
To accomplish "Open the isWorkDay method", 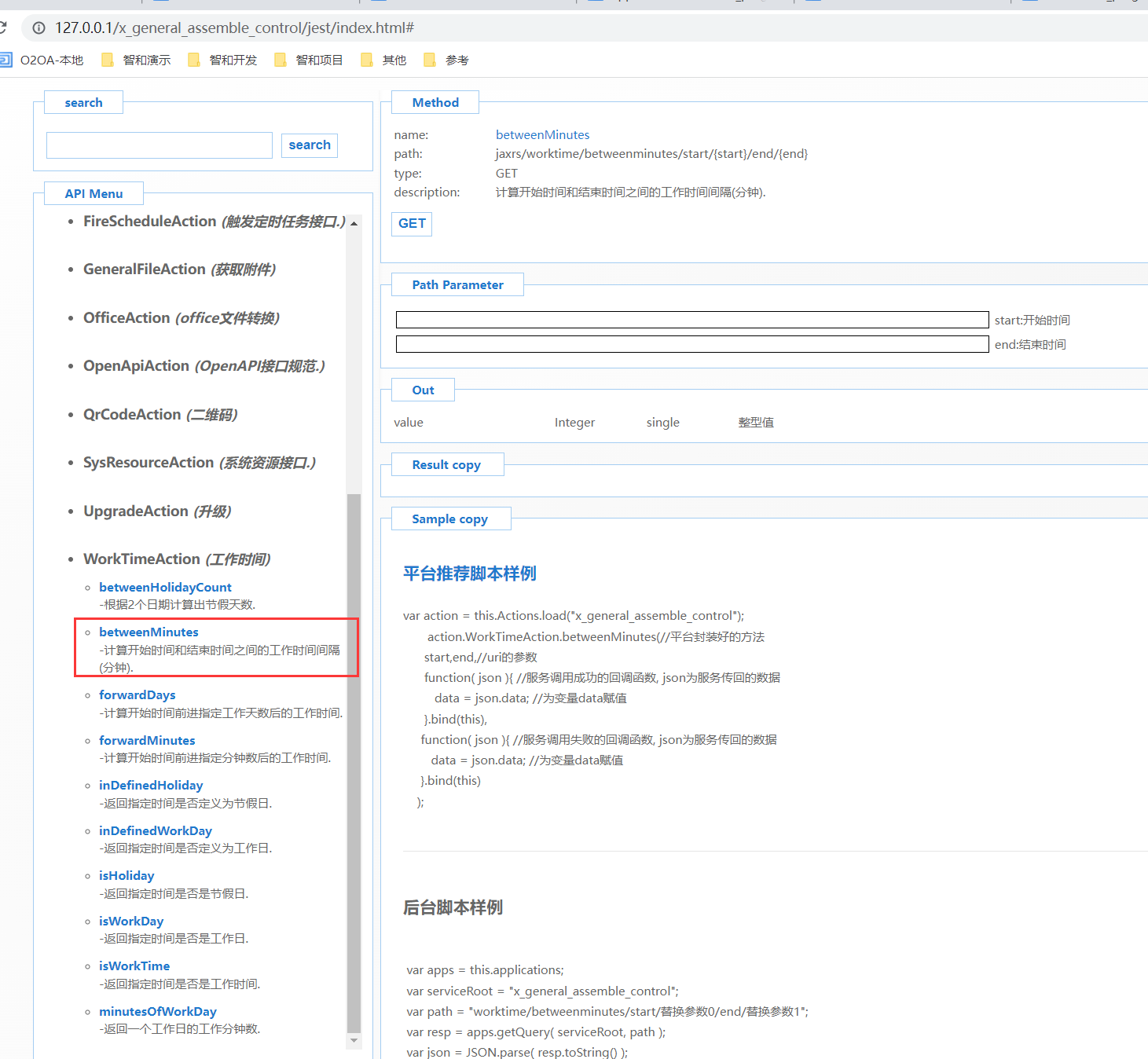I will click(131, 922).
